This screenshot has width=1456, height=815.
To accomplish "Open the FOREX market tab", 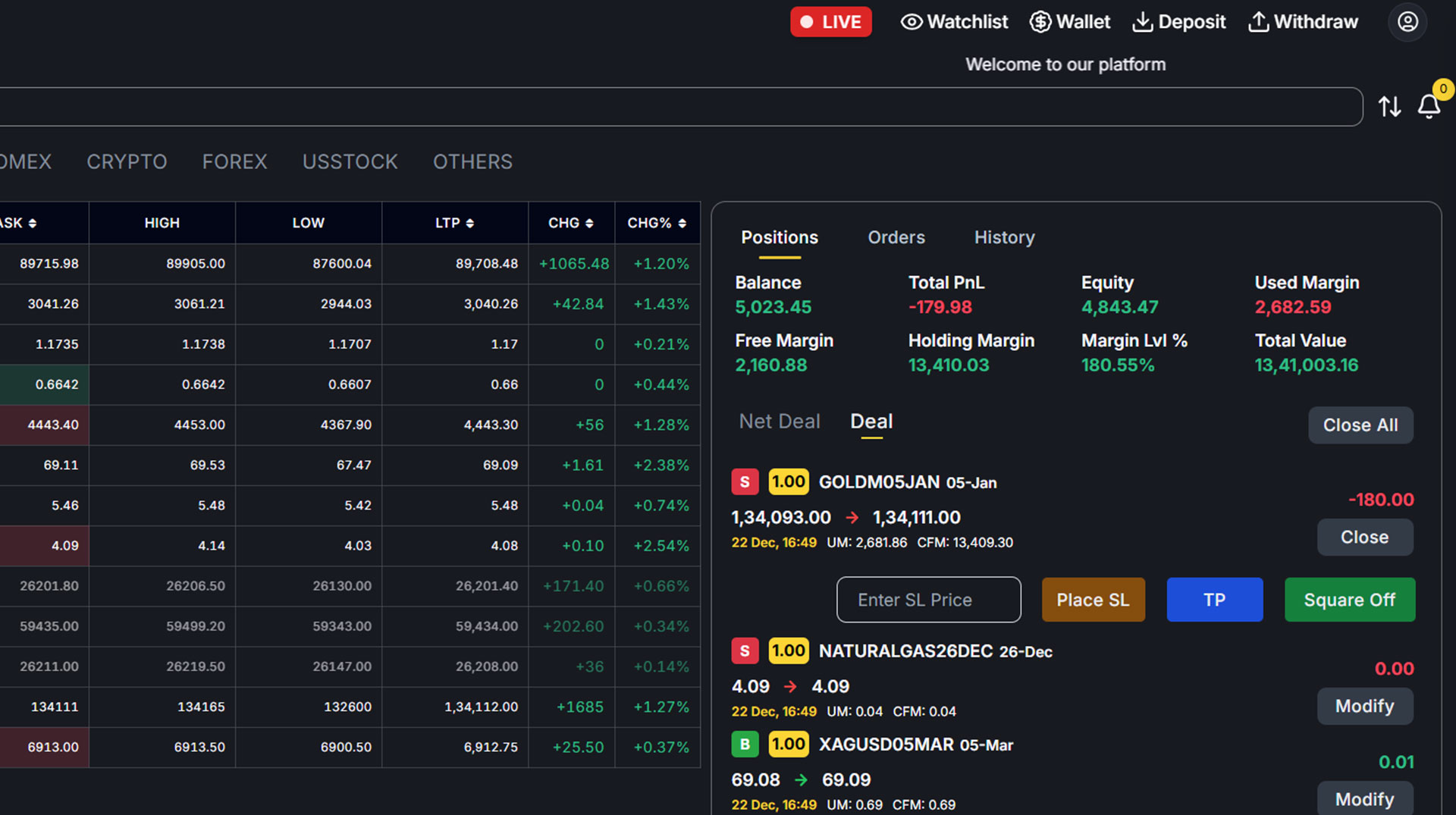I will tap(234, 161).
